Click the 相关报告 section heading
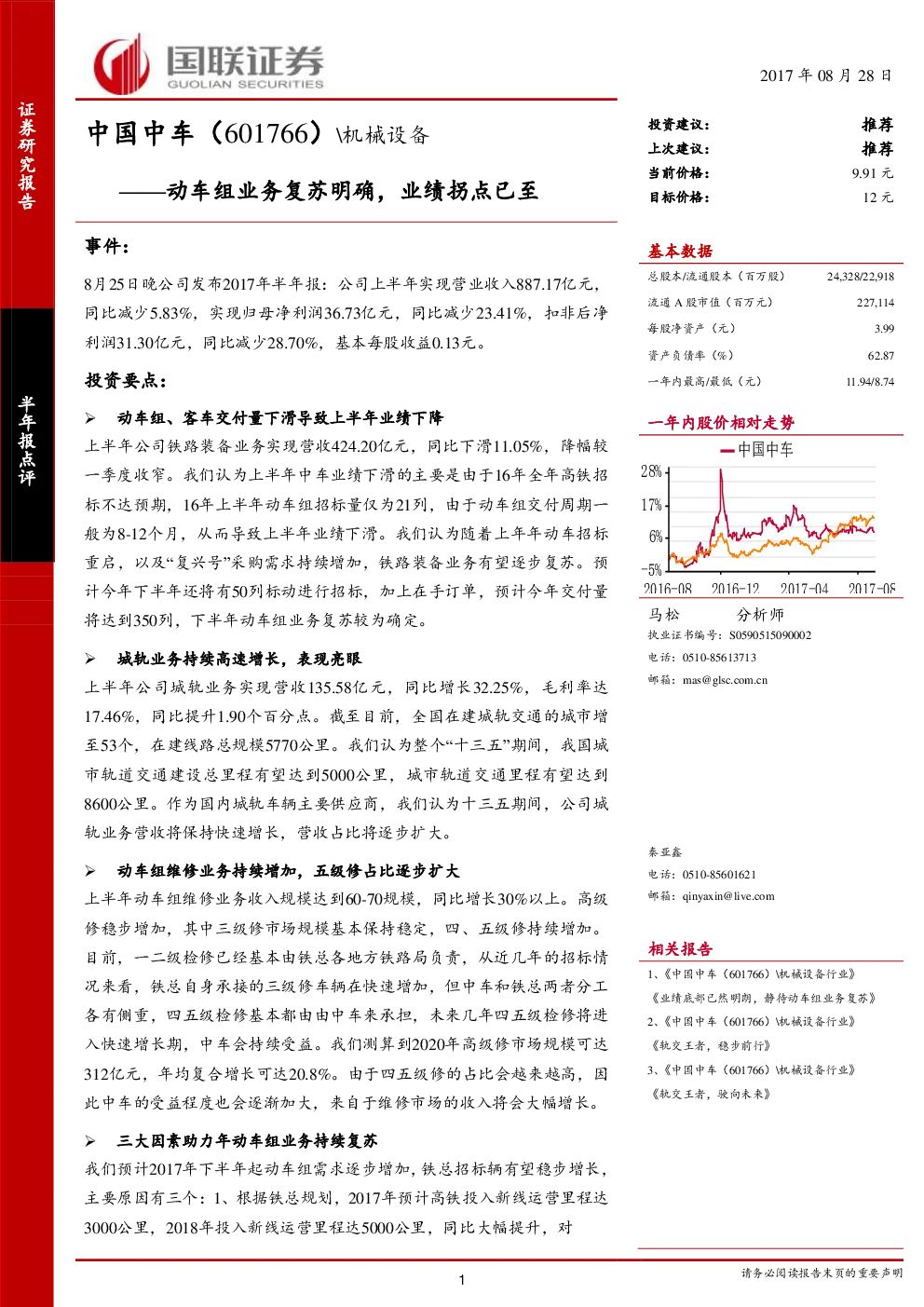Image resolution: width=924 pixels, height=1307 pixels. coord(680,948)
